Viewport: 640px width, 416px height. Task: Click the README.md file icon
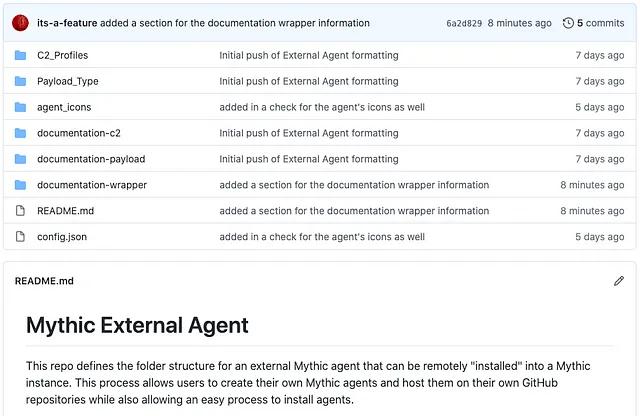coord(20,211)
